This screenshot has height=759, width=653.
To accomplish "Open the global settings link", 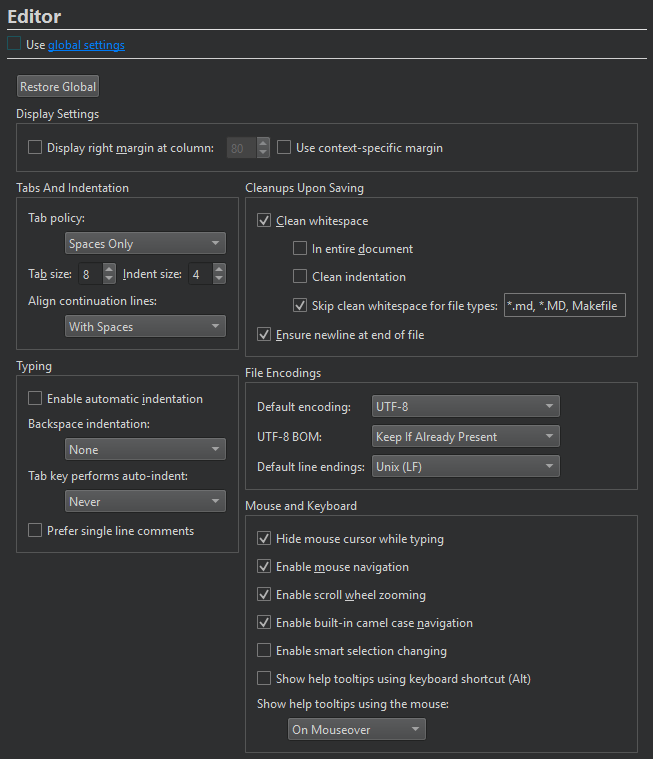I will tap(86, 45).
